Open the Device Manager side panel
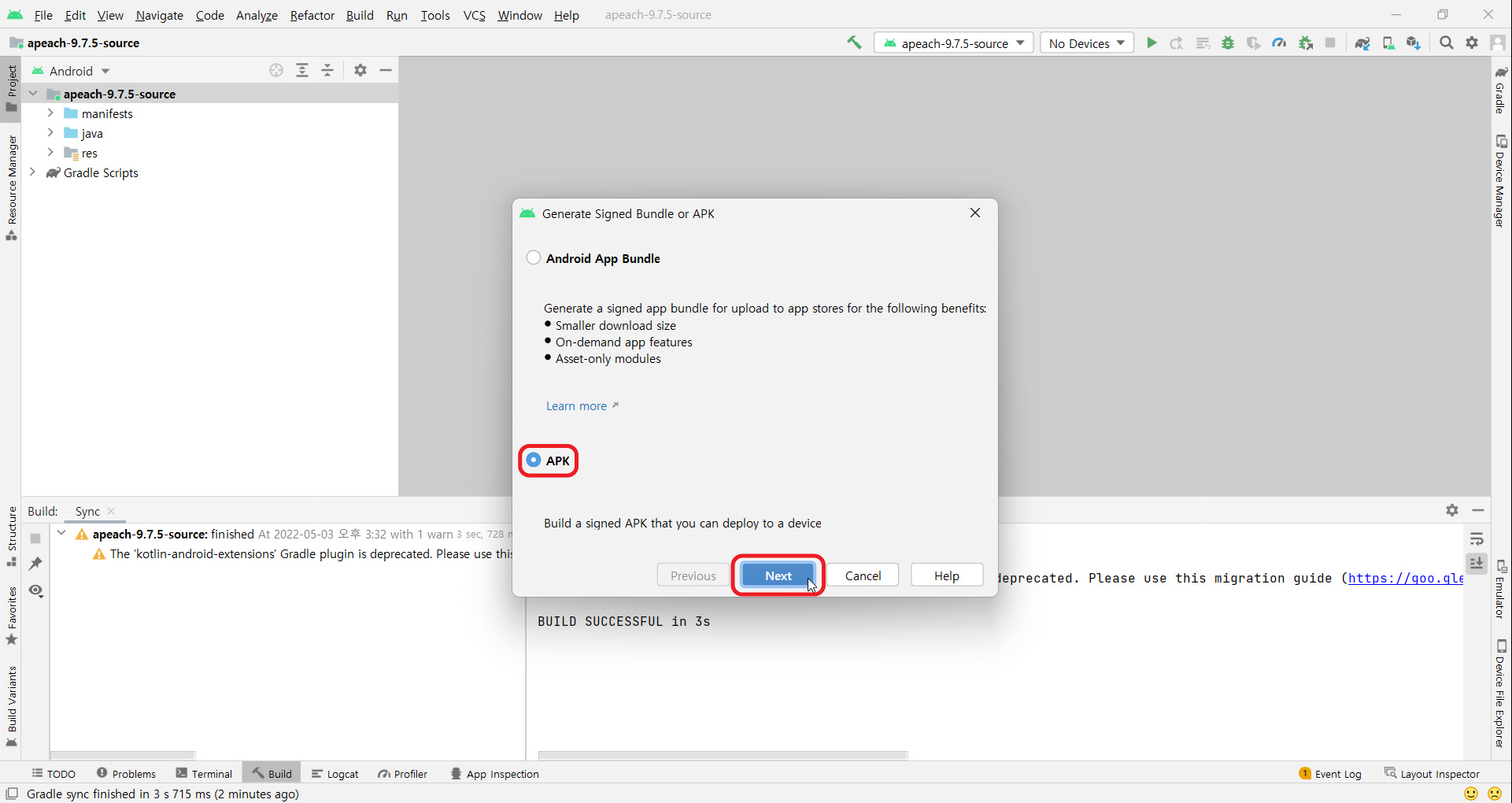 tap(1501, 181)
